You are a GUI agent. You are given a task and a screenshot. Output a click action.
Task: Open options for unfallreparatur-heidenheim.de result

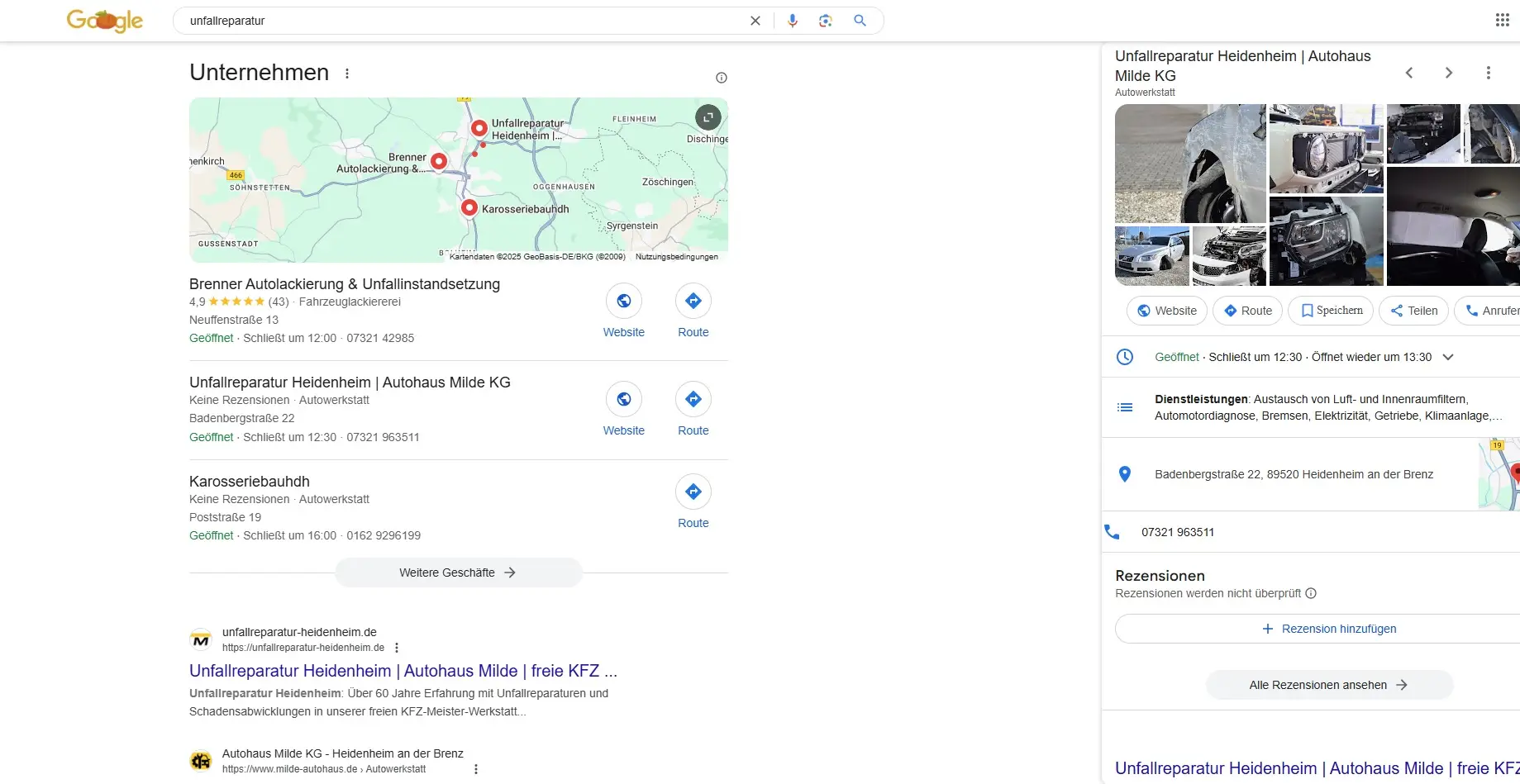[397, 648]
